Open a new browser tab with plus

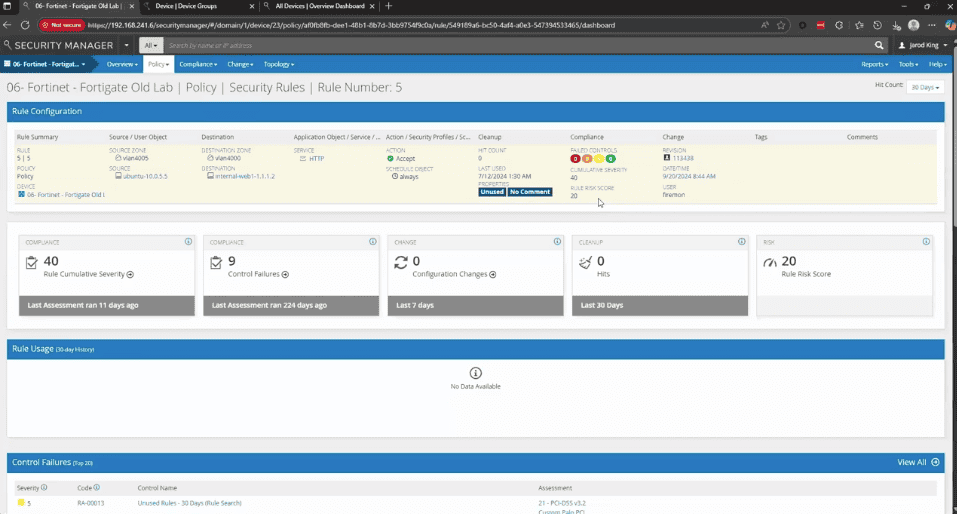coord(389,6)
